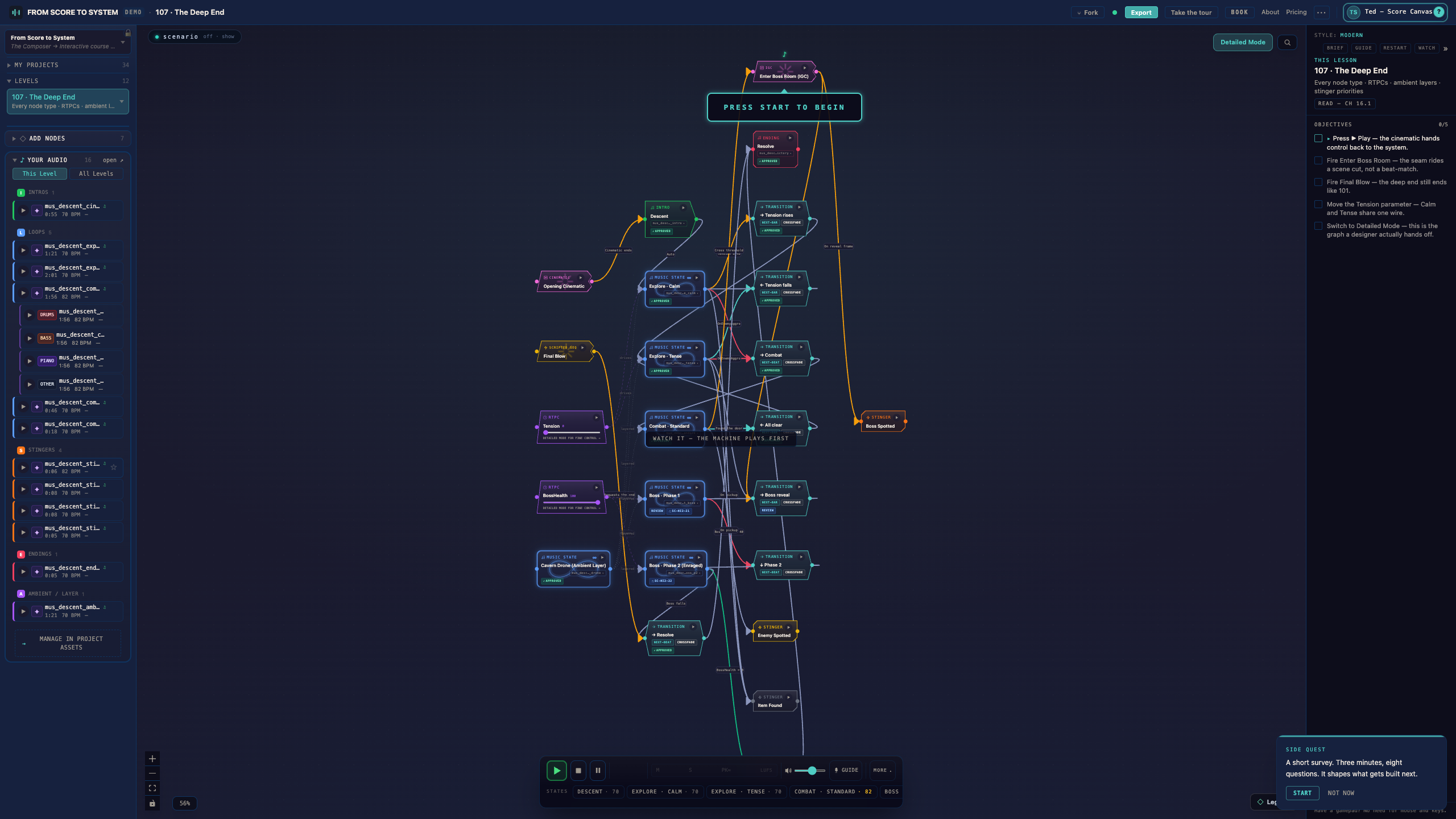Image resolution: width=1456 pixels, height=819 pixels.
Task: Click the Take the tour button
Action: pos(1191,13)
